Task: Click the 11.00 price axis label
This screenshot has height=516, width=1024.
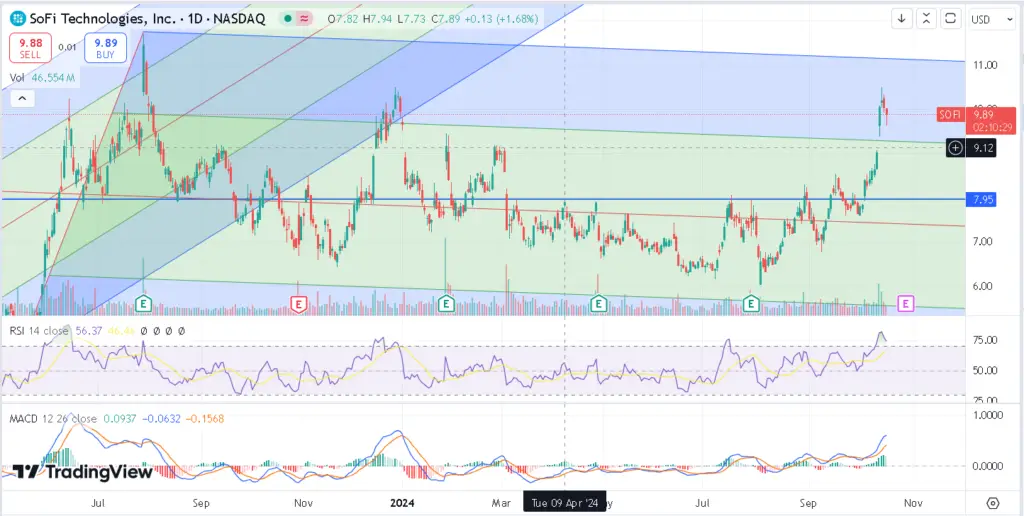Action: (984, 65)
